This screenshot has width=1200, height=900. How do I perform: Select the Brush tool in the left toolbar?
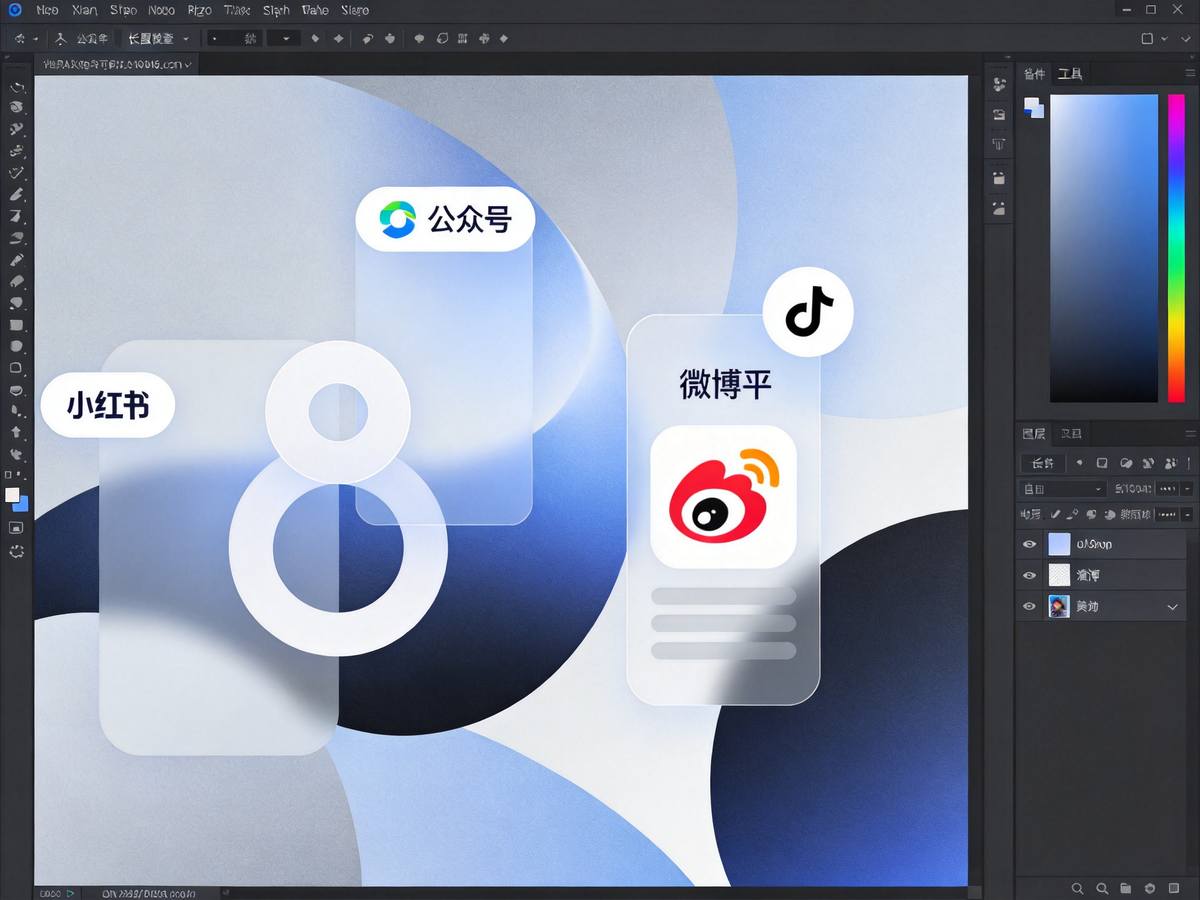pyautogui.click(x=17, y=193)
